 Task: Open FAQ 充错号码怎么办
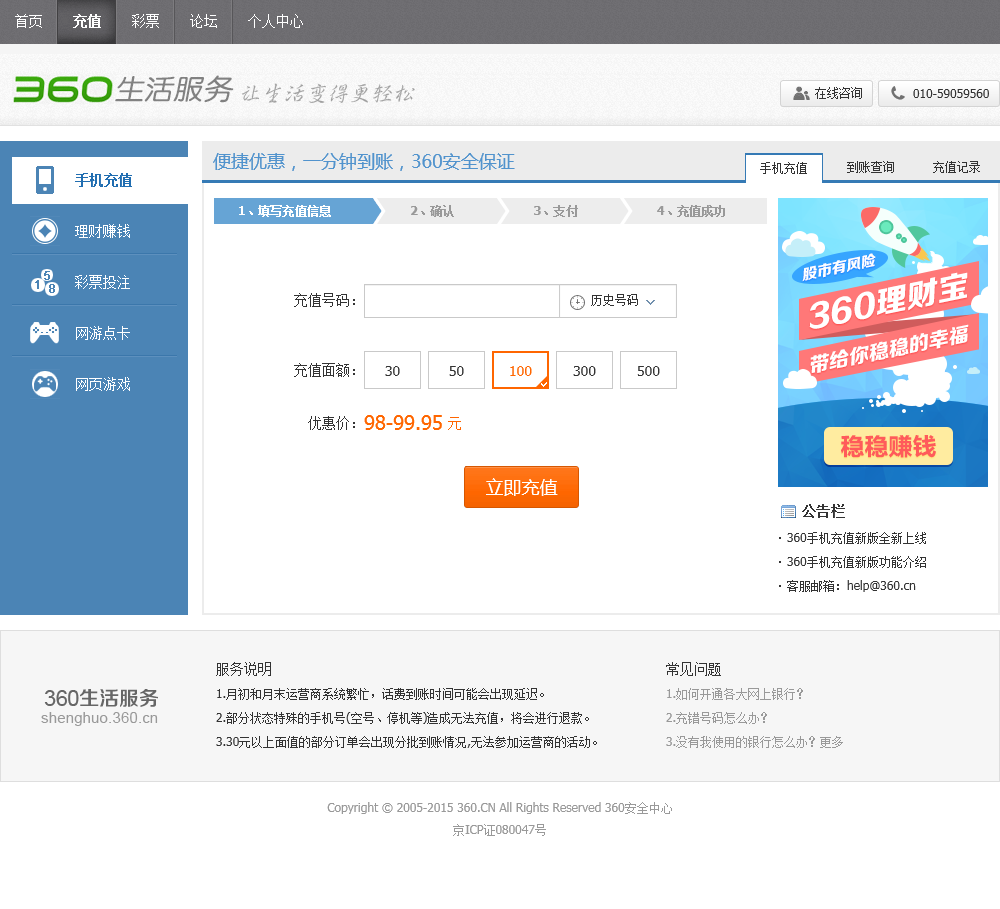716,718
